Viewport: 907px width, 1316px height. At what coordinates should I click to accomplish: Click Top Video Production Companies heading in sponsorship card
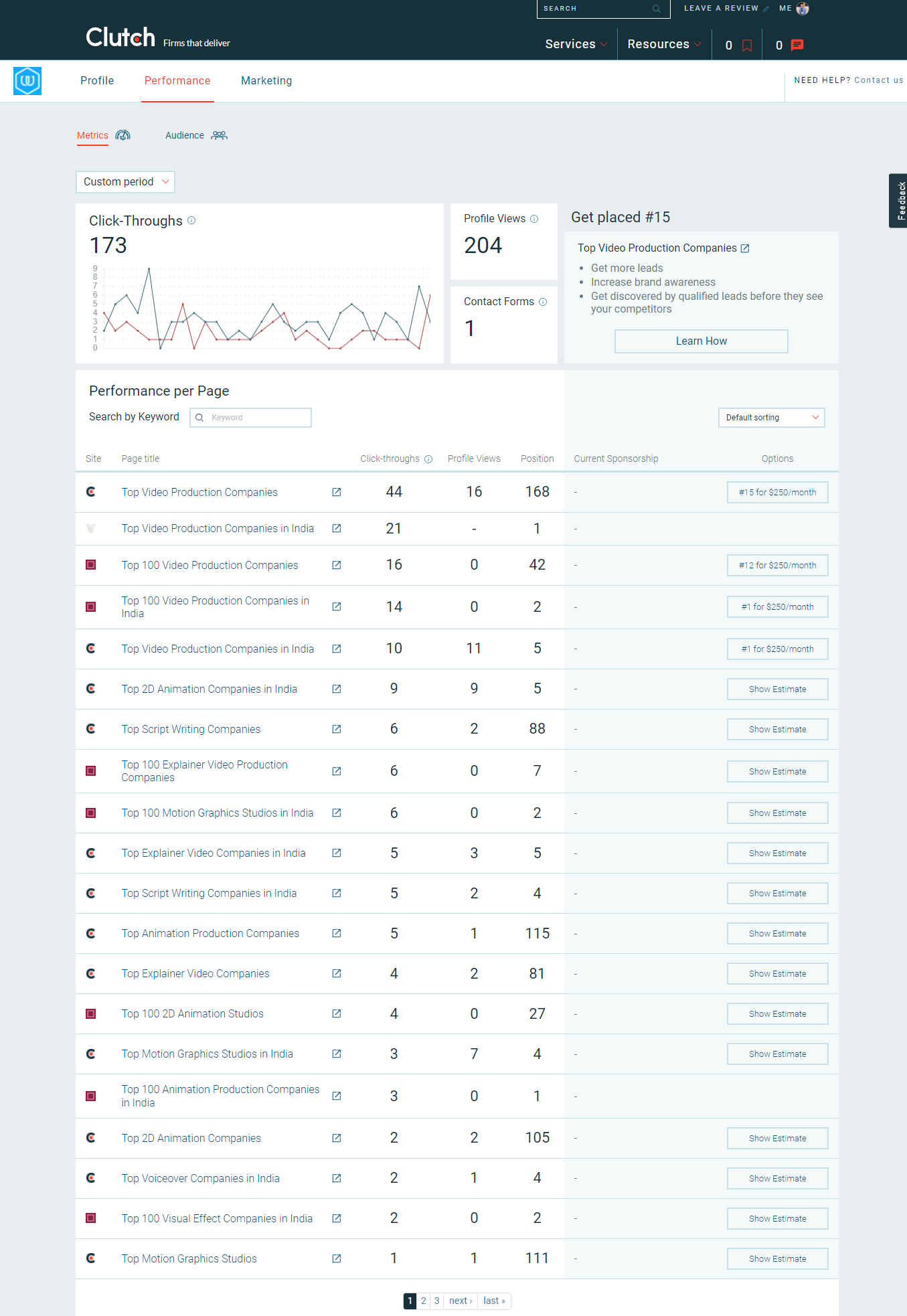[657, 248]
